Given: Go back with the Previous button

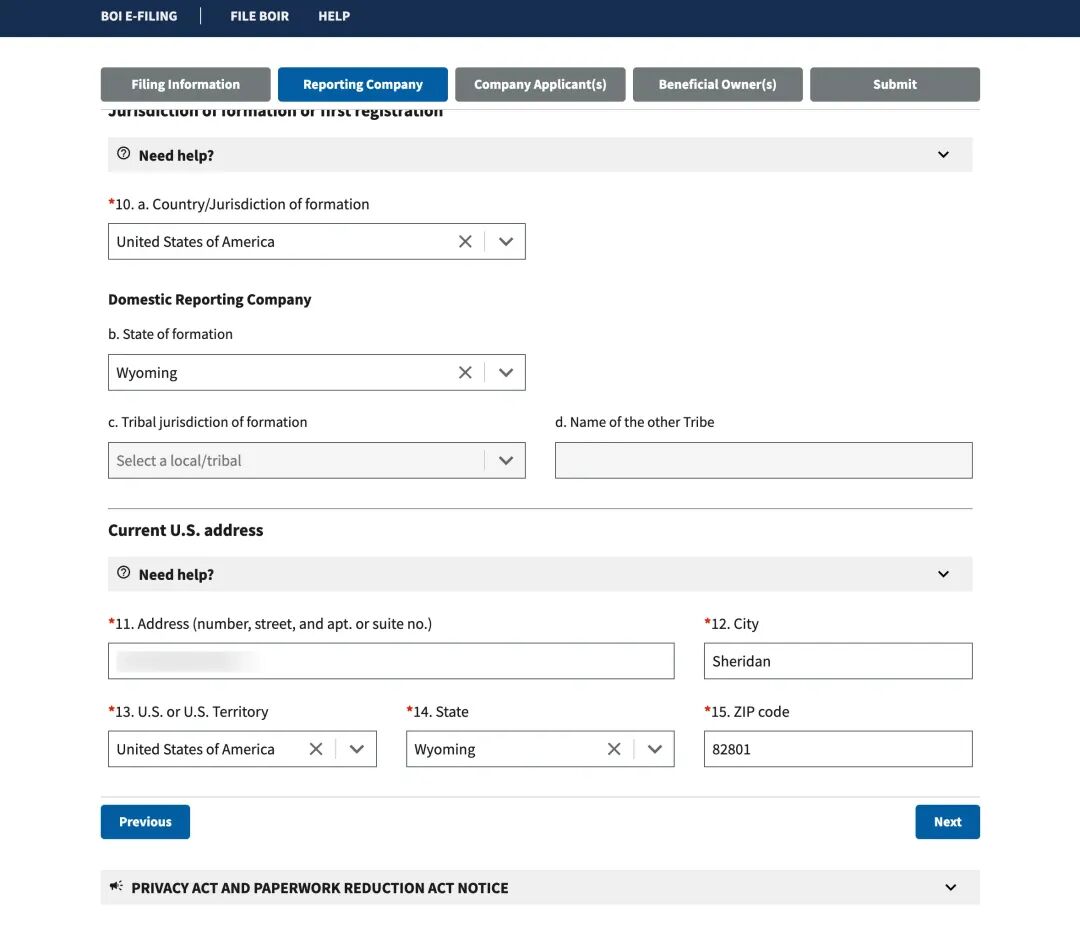Looking at the screenshot, I should pos(145,822).
